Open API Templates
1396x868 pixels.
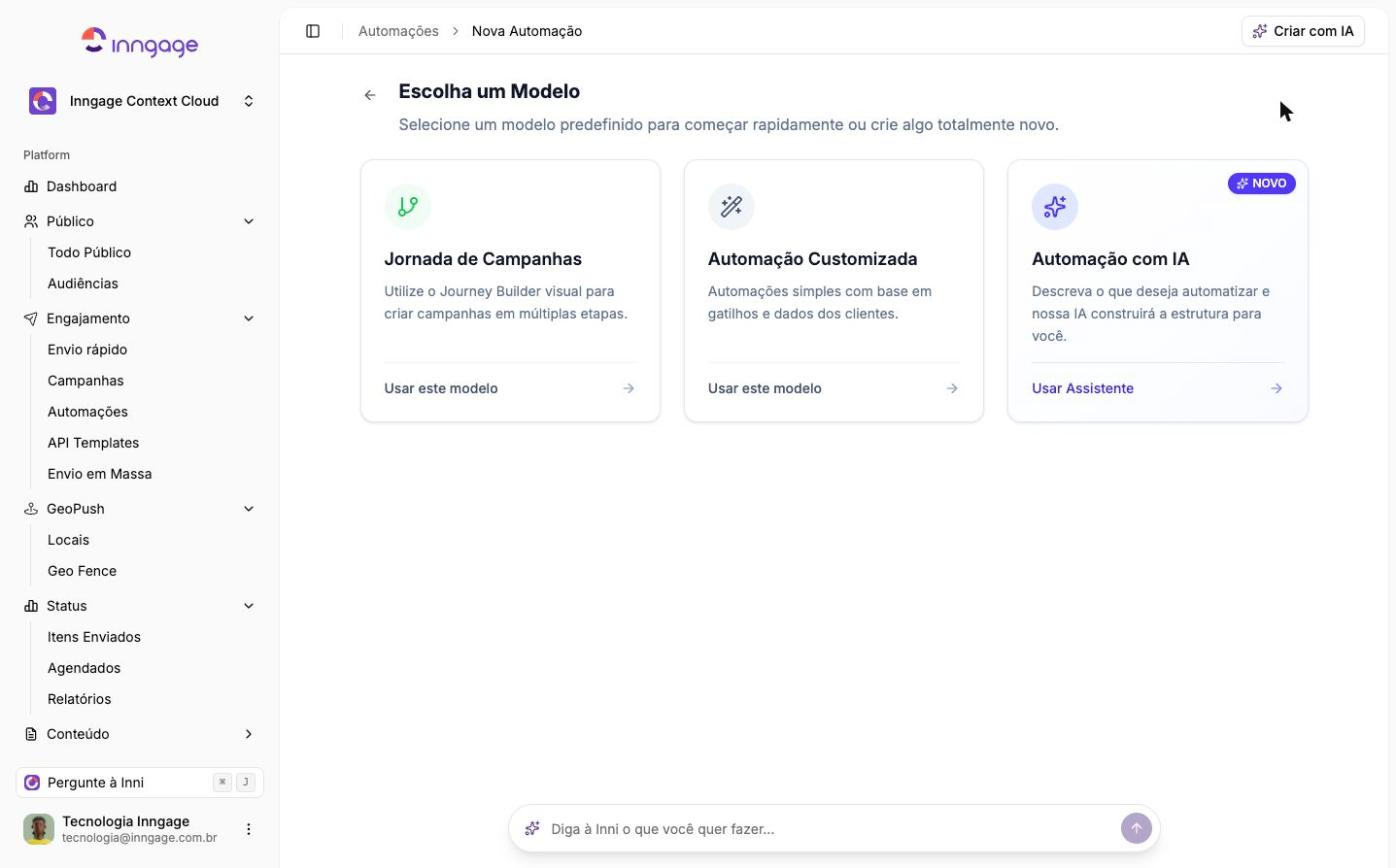(x=94, y=442)
